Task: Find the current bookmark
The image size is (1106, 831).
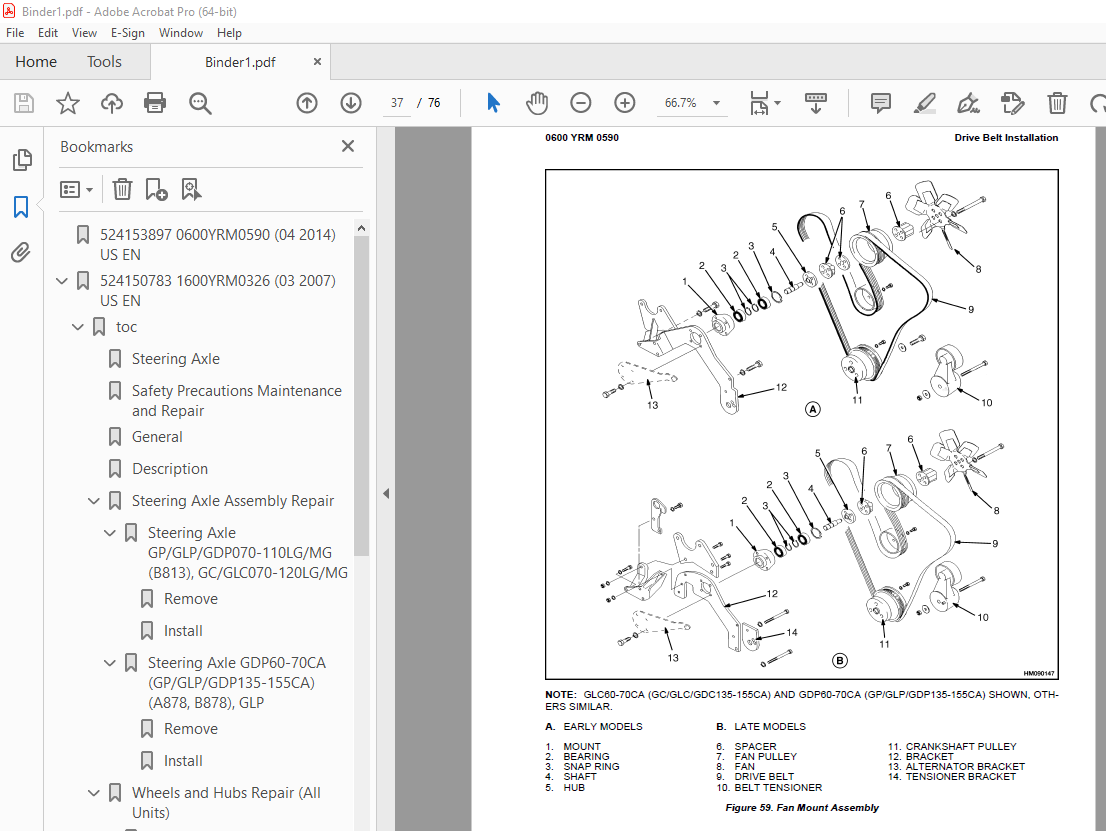Action: (x=191, y=189)
